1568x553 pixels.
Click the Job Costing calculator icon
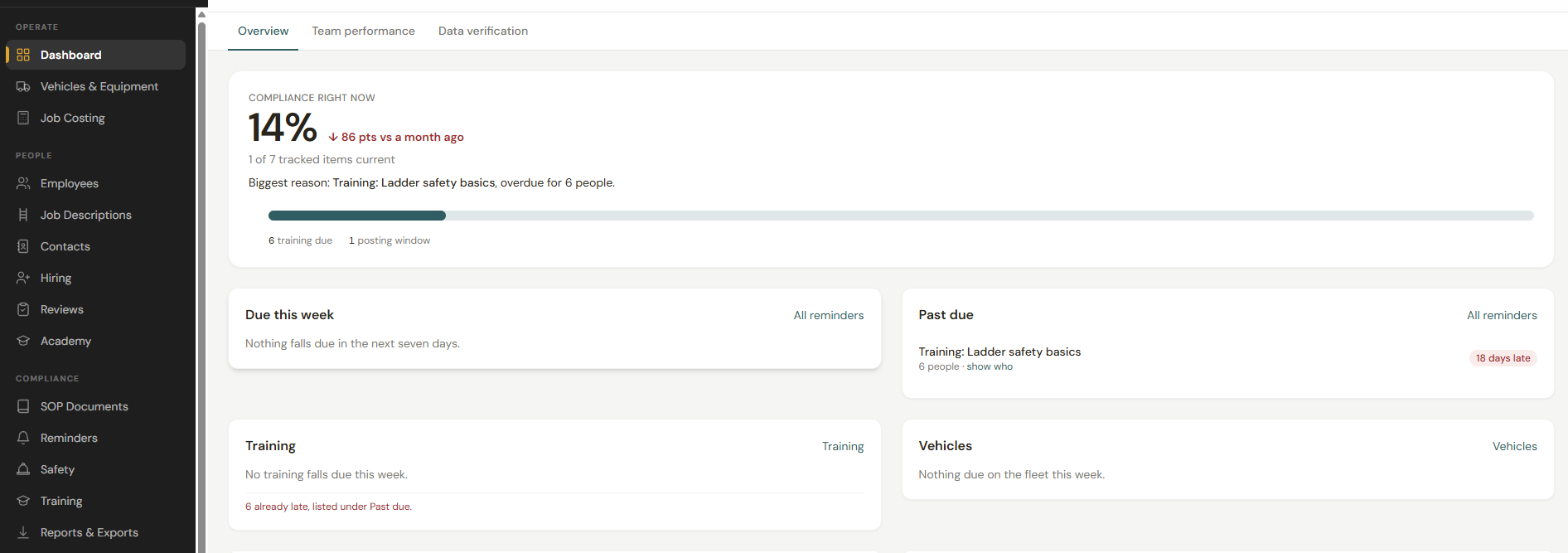[x=23, y=118]
